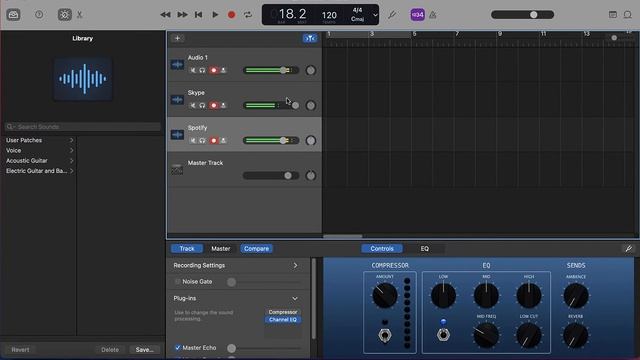Select the Controls tab
The image size is (640, 360).
[x=382, y=249]
